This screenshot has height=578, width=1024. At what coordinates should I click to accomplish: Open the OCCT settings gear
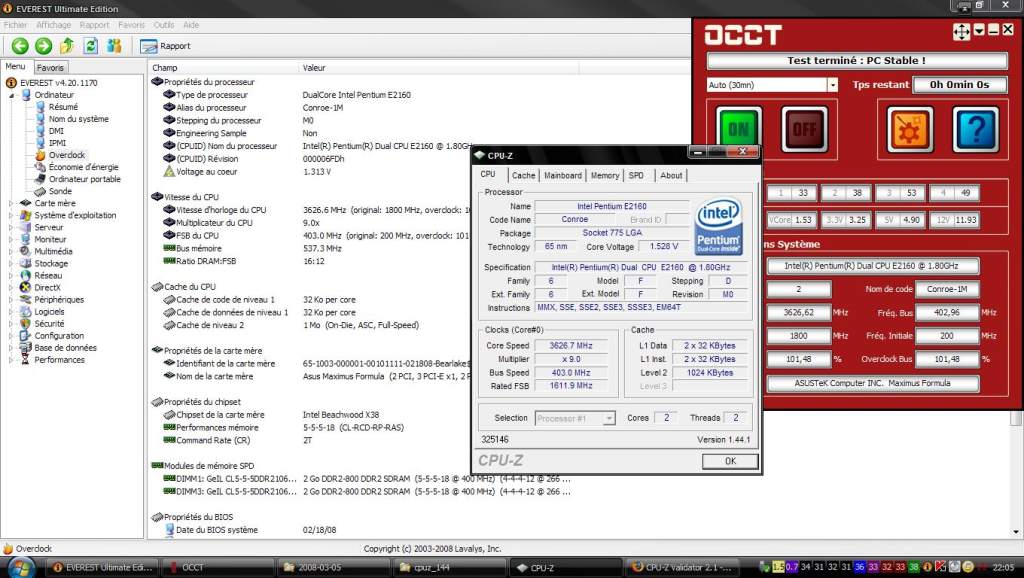tap(910, 129)
